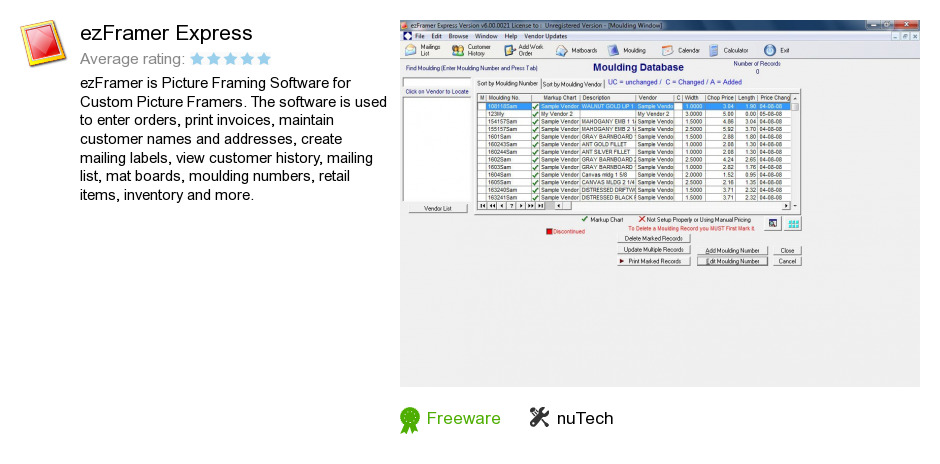940x464 pixels.
Task: Click Canvas mldg 1 5/8 description cell
Action: [x=608, y=175]
